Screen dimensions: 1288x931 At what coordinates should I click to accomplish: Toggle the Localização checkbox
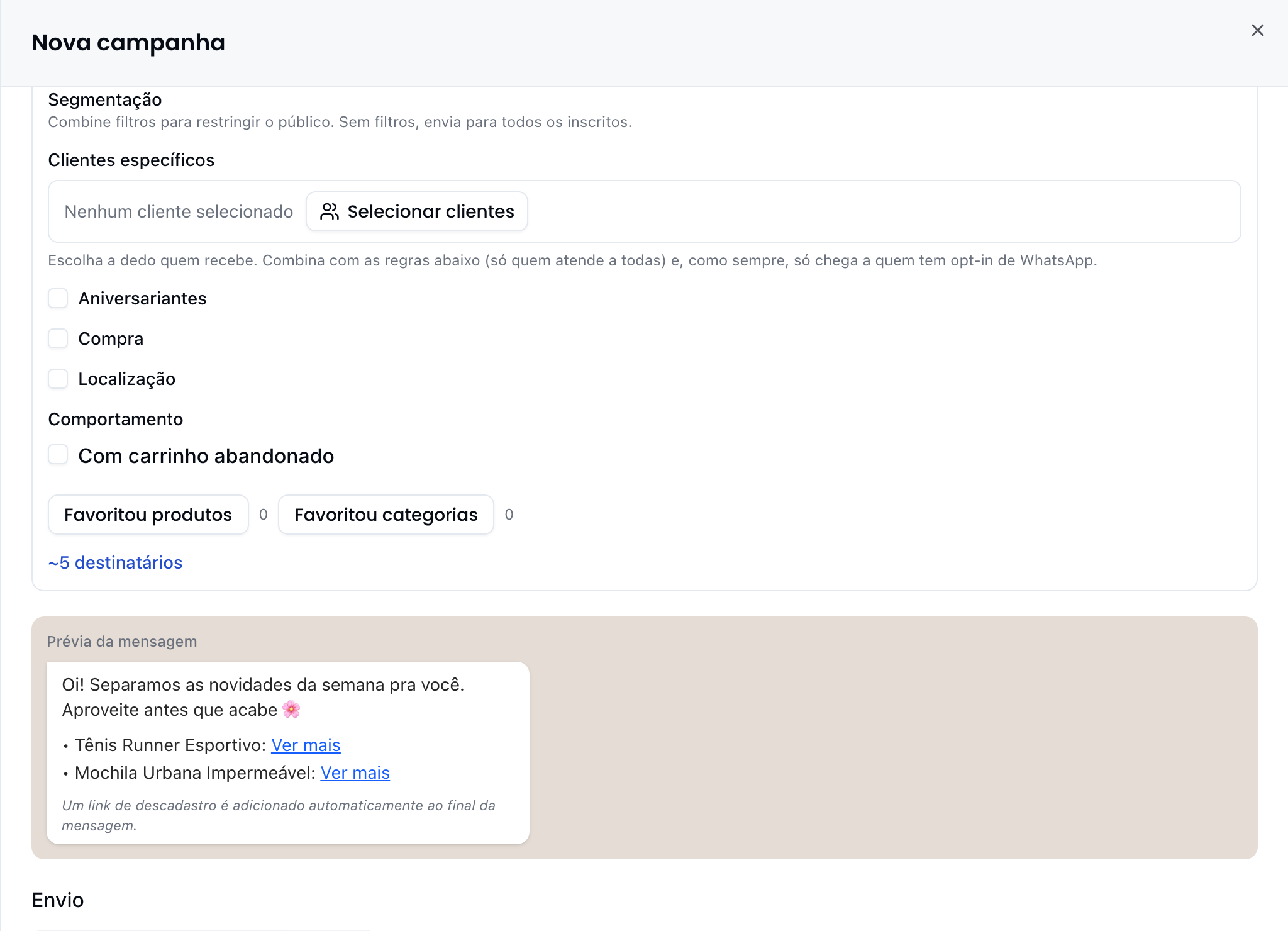click(x=58, y=379)
